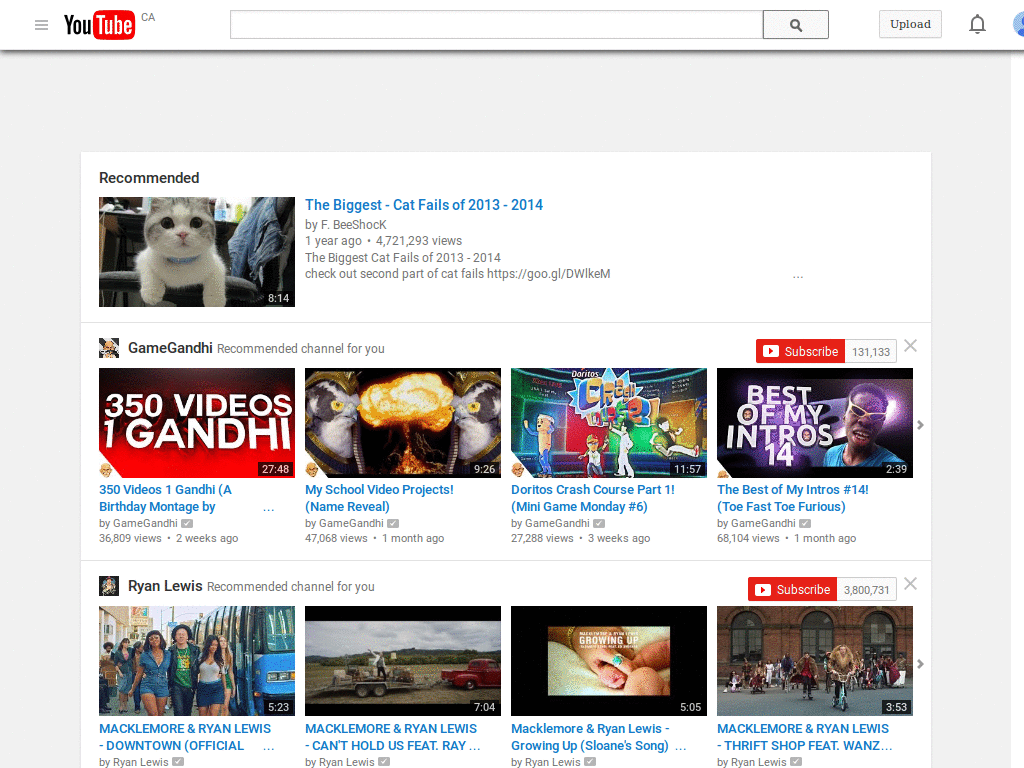Play the Best of My Intros 14 thumbnail

click(x=815, y=423)
